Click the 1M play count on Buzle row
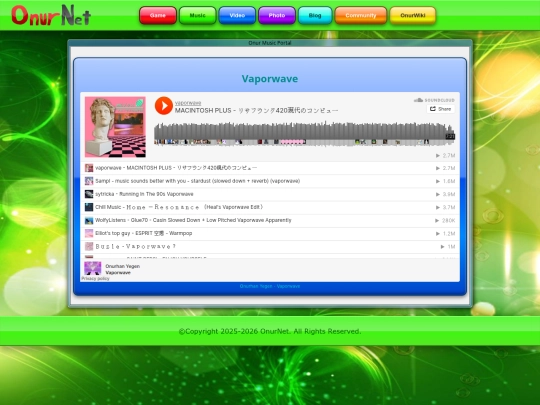 point(448,247)
